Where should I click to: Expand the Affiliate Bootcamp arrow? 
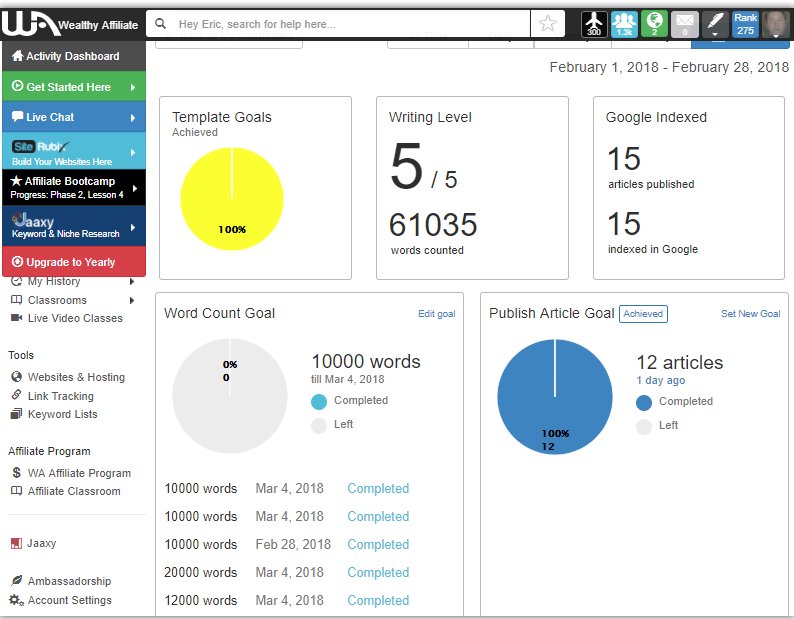pyautogui.click(x=135, y=188)
